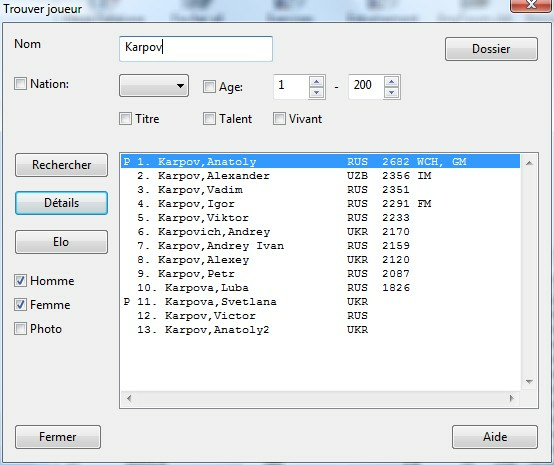Click the maximum age field showing 200
Image resolution: width=554 pixels, height=465 pixels.
pyautogui.click(x=366, y=87)
